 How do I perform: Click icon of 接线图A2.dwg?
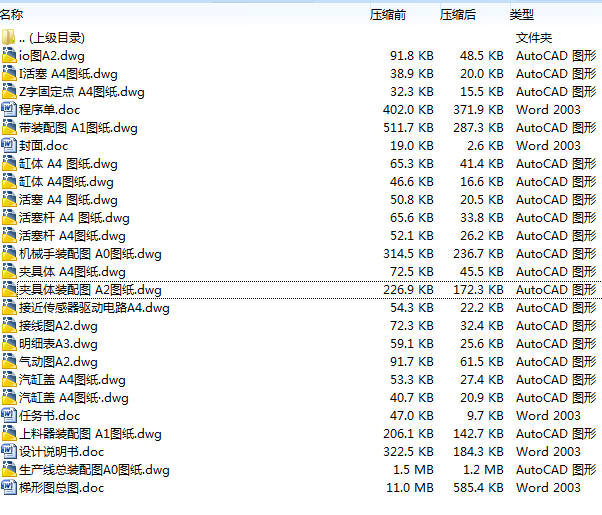[x=9, y=326]
